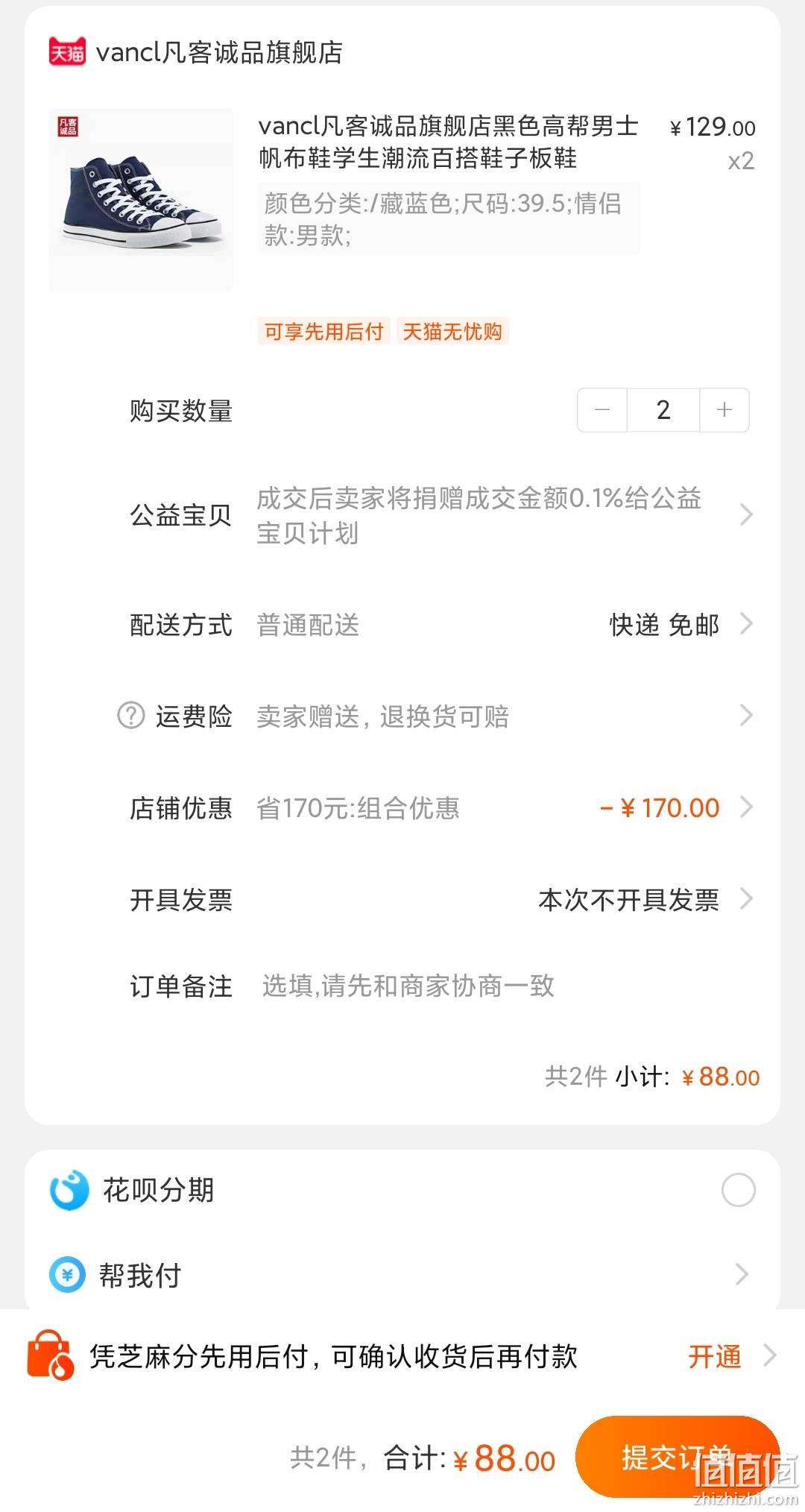This screenshot has width=805, height=1512.
Task: Tap the navy sneaker product thumbnail
Action: [142, 200]
